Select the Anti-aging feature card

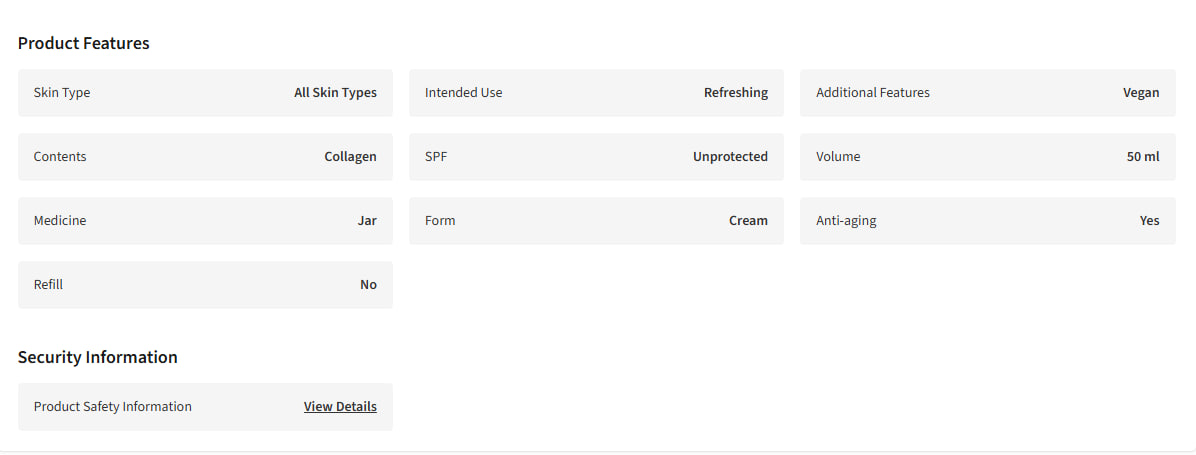[x=988, y=221]
